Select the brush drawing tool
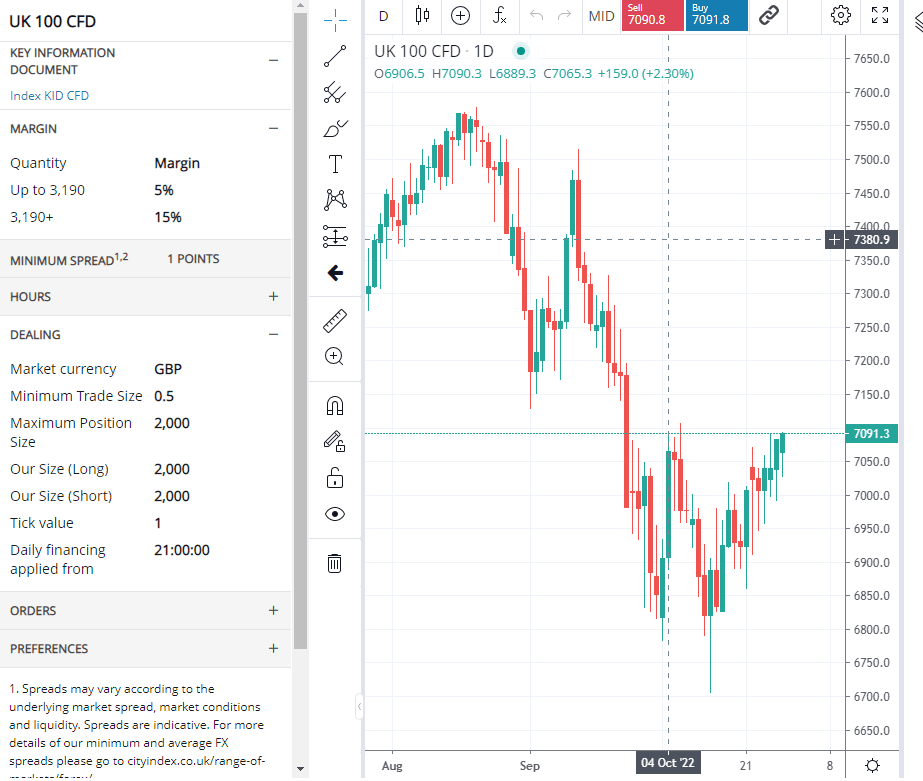 coord(335,129)
